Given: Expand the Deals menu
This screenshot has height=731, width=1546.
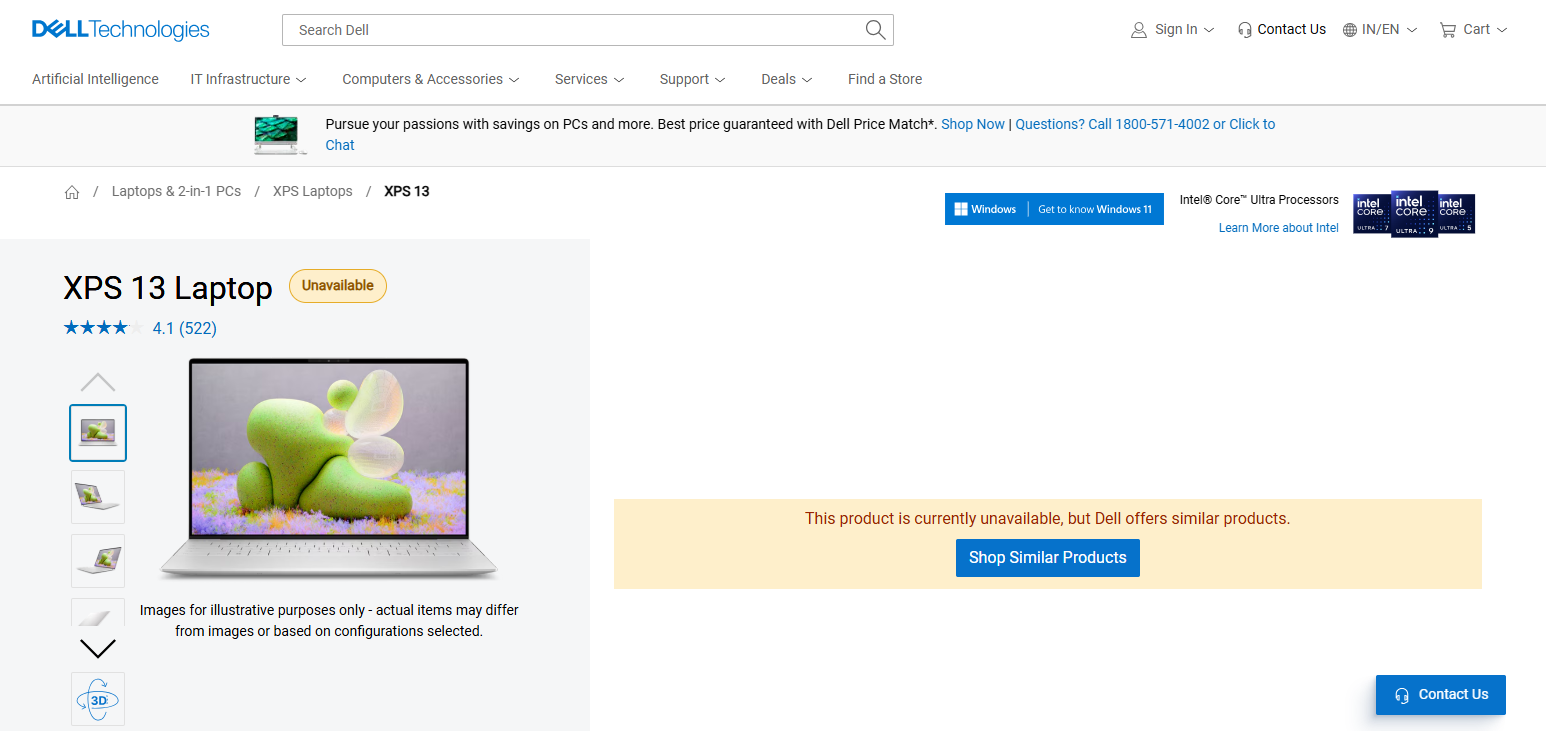Looking at the screenshot, I should click(x=787, y=79).
